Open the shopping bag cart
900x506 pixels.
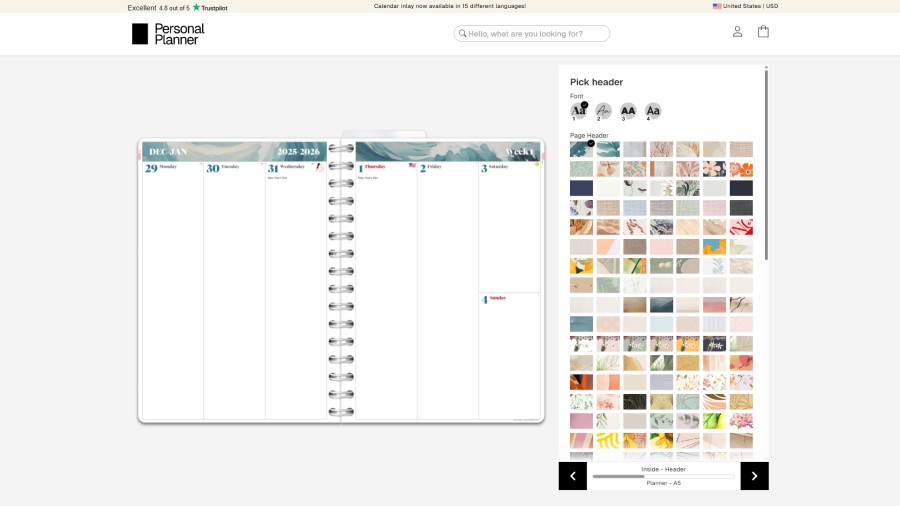(x=763, y=32)
